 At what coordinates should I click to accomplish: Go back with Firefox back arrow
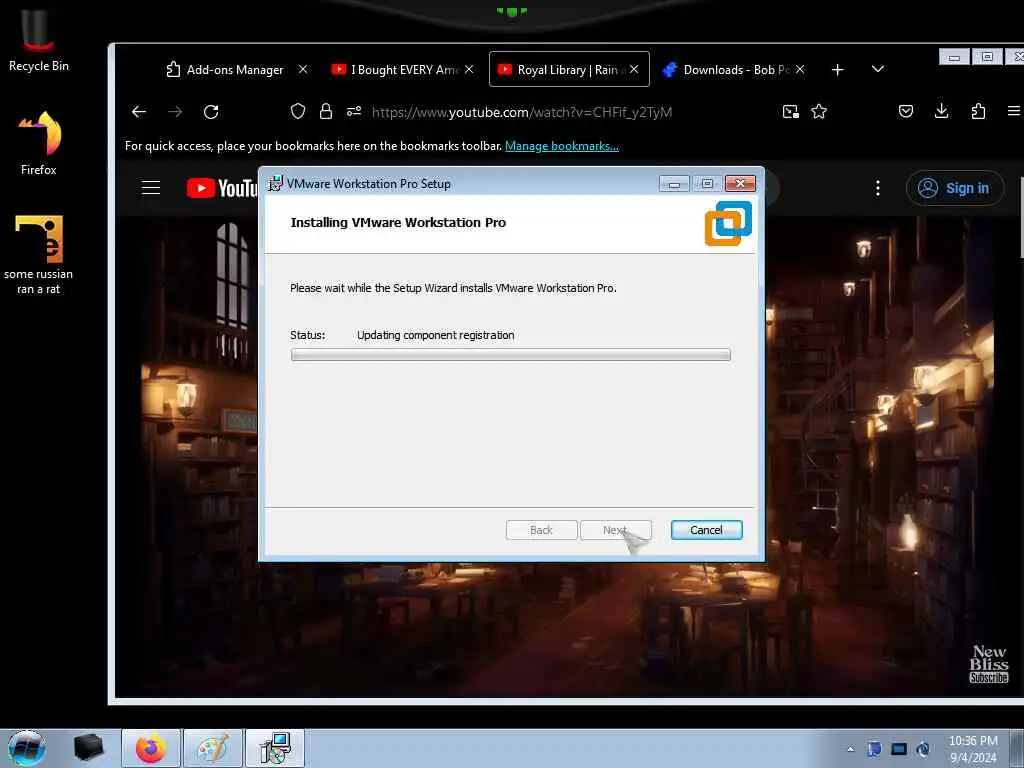pos(138,112)
